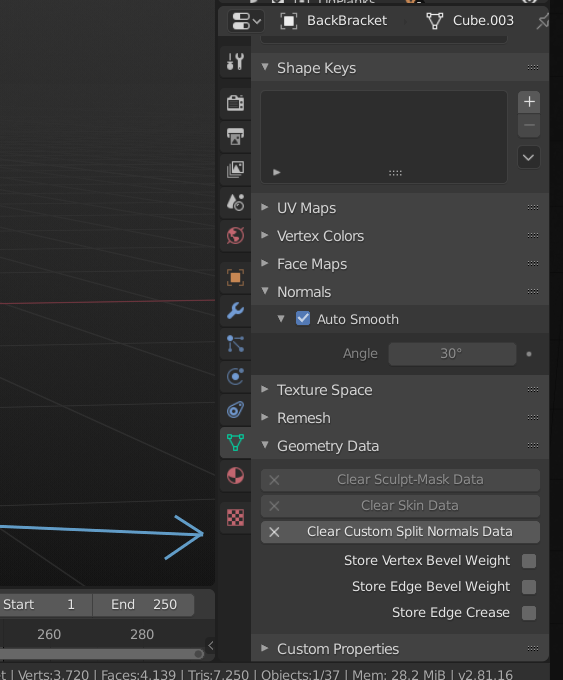Disable the Auto Smooth checkbox
This screenshot has height=680, width=563.
coord(303,319)
